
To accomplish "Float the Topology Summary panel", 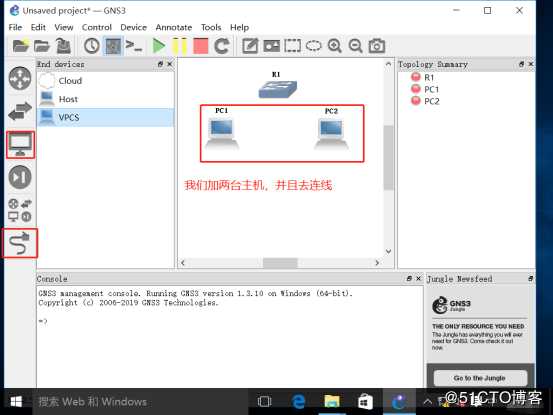I will click(522, 64).
